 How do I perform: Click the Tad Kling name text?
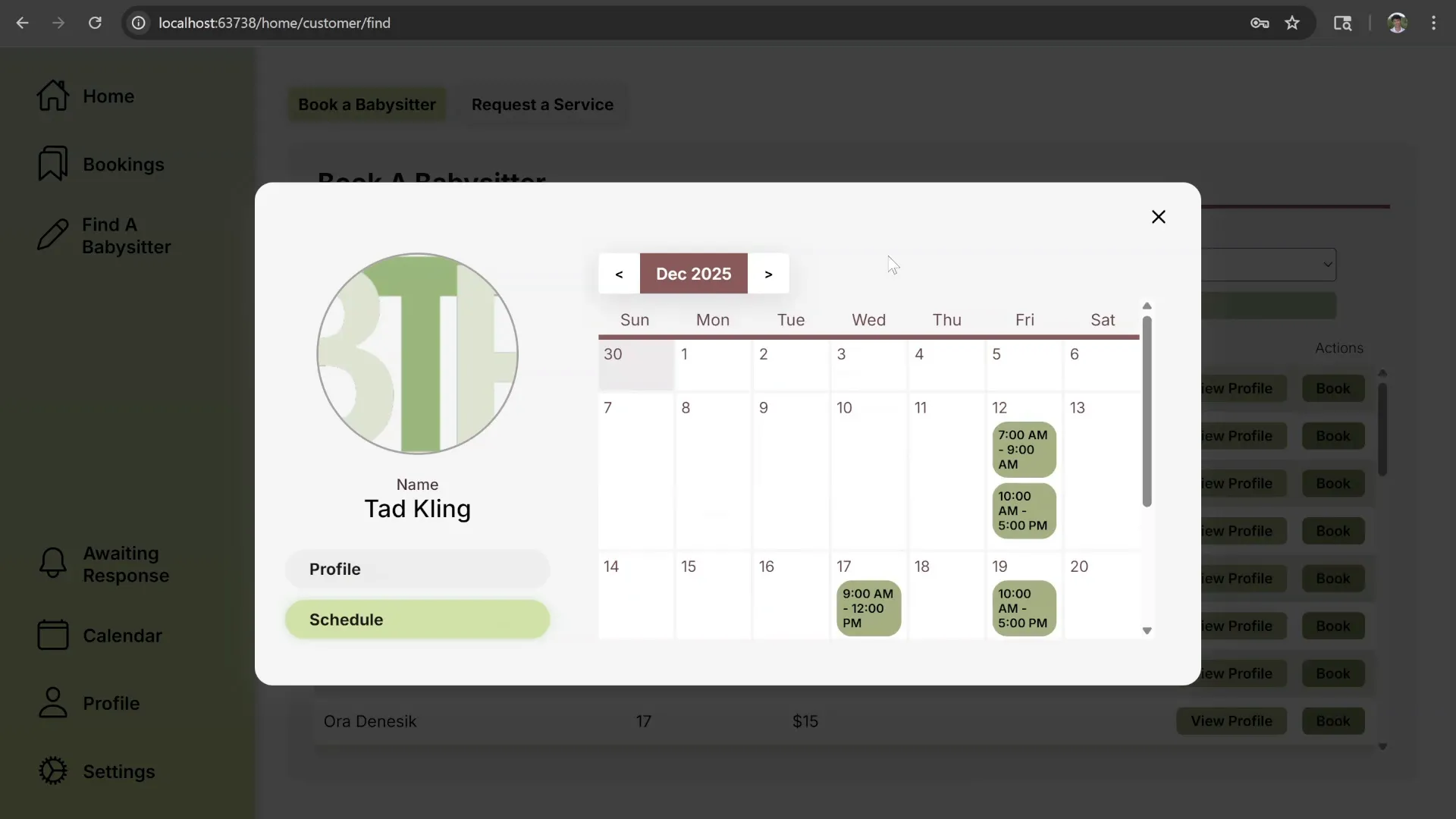click(417, 509)
